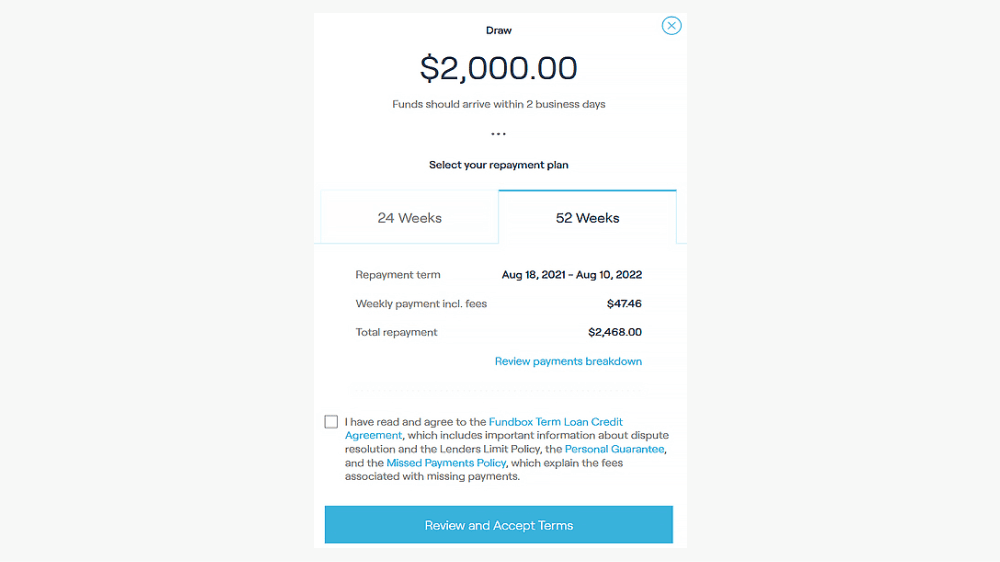Check the 'I have read and agree' checkbox

click(x=331, y=422)
